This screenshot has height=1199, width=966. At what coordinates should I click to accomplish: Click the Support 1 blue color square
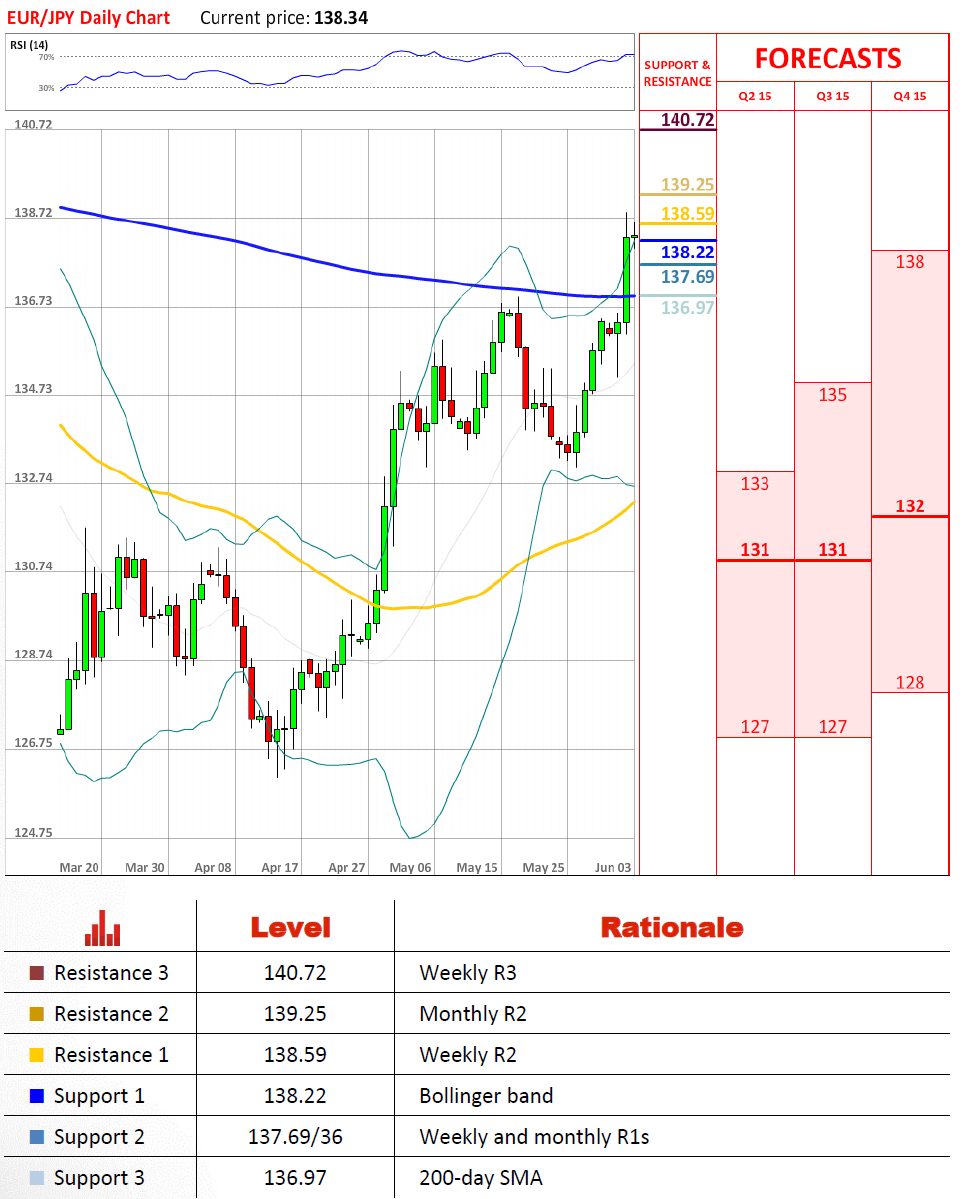36,1096
